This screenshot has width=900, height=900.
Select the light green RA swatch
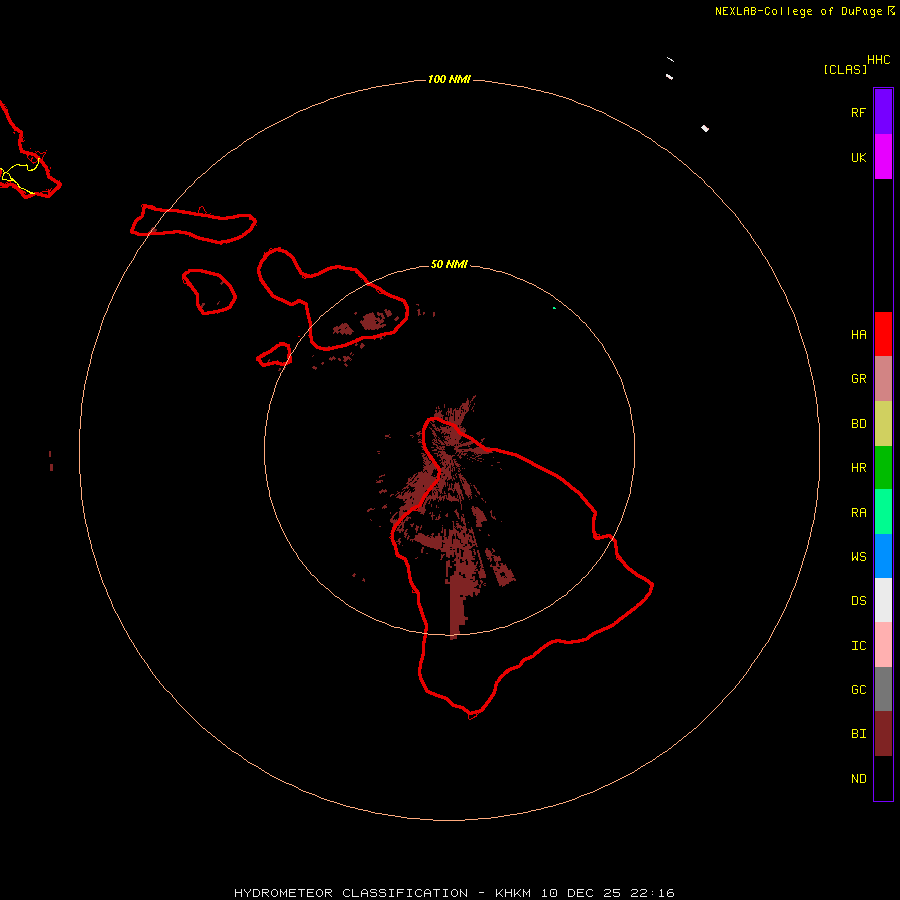tap(883, 512)
